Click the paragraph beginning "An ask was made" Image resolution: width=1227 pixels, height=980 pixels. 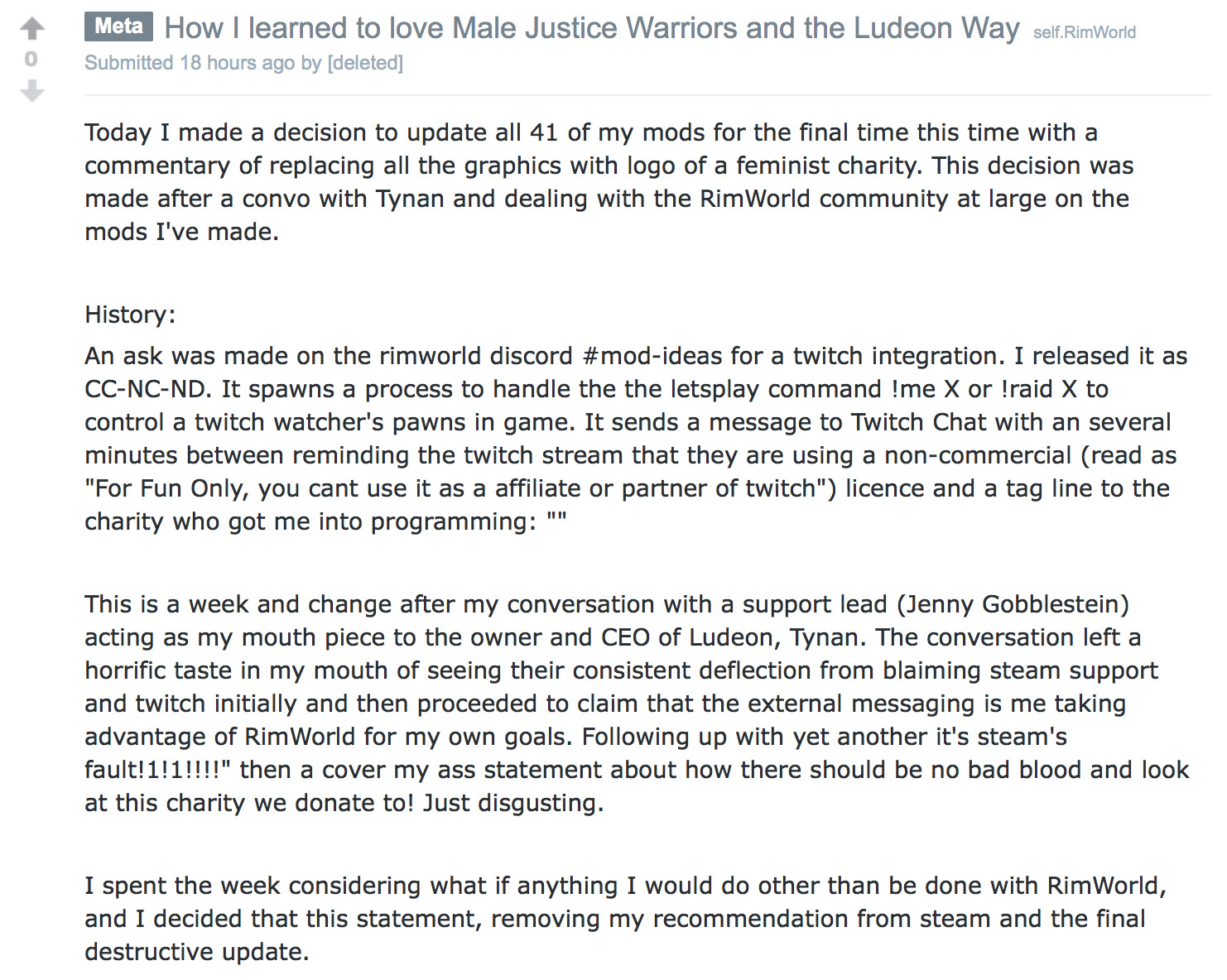point(636,439)
